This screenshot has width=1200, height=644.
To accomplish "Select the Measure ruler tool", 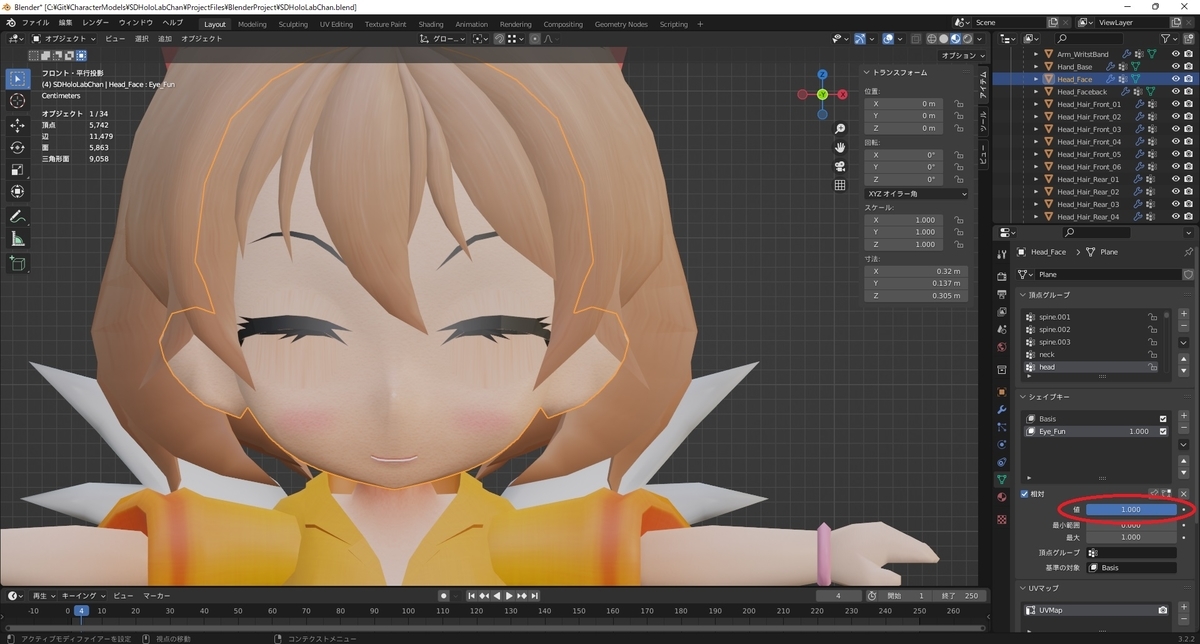I will [x=17, y=239].
